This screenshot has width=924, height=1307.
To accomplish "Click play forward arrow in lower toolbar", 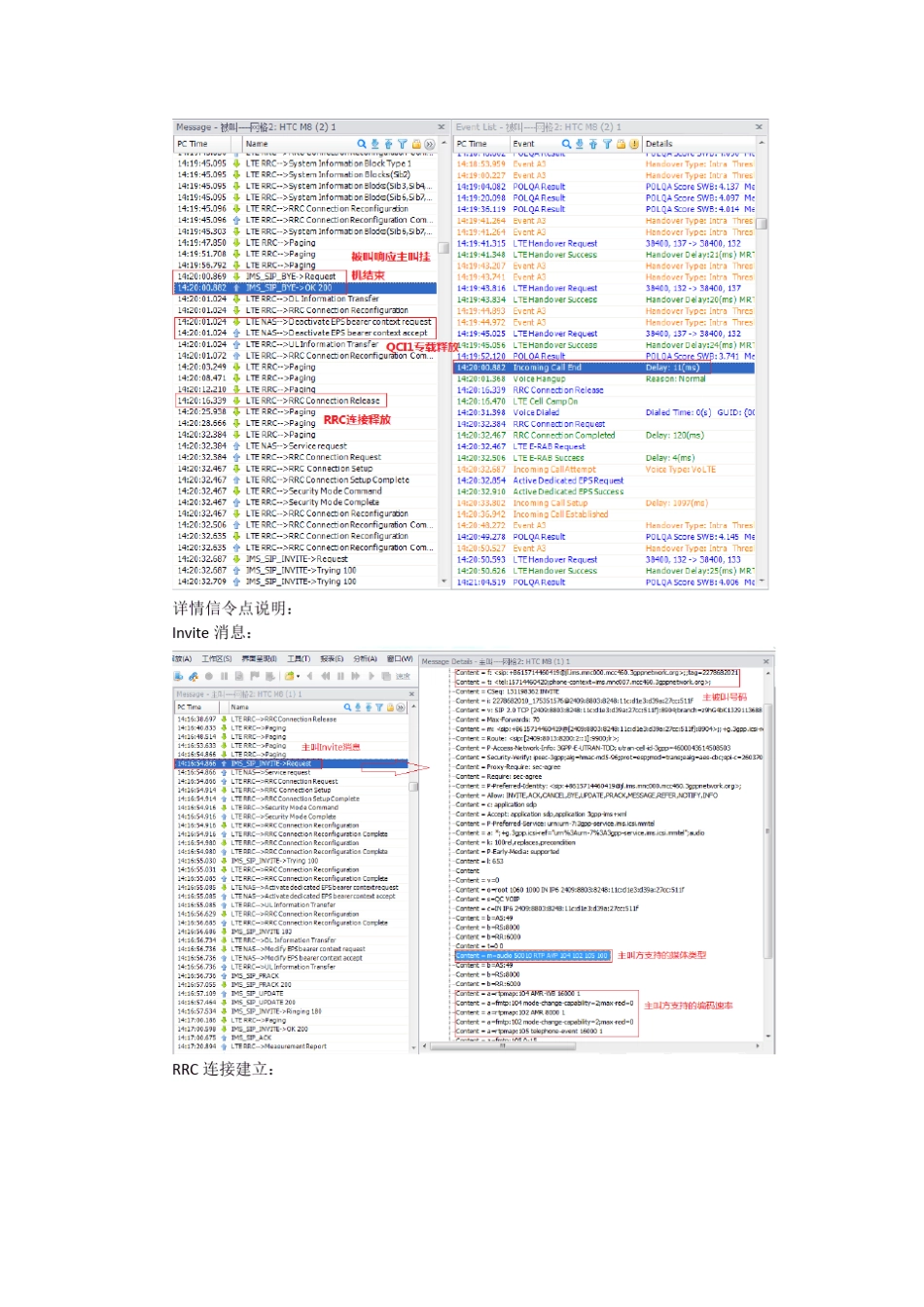I will 371,676.
